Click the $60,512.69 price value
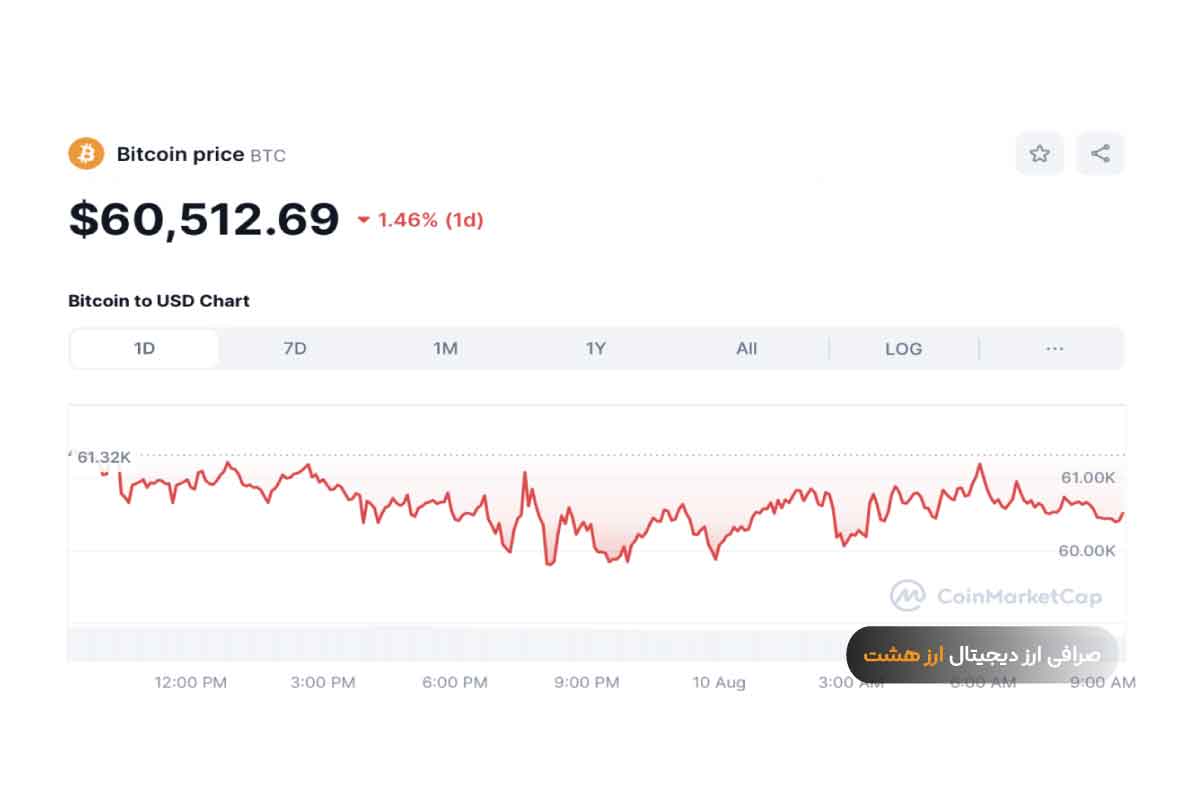 pos(204,219)
